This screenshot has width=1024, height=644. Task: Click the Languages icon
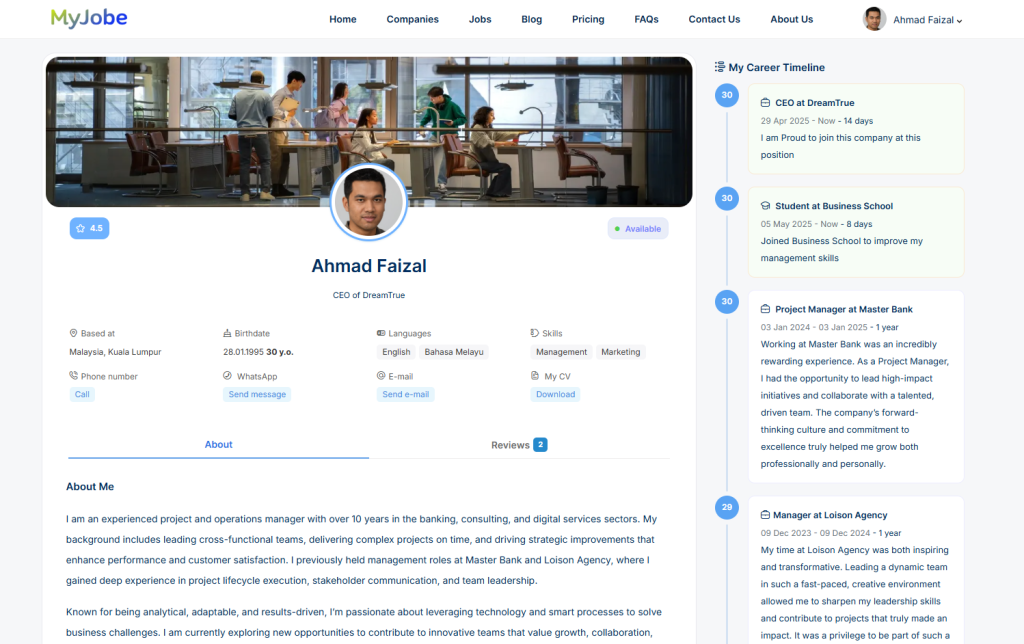click(x=381, y=333)
